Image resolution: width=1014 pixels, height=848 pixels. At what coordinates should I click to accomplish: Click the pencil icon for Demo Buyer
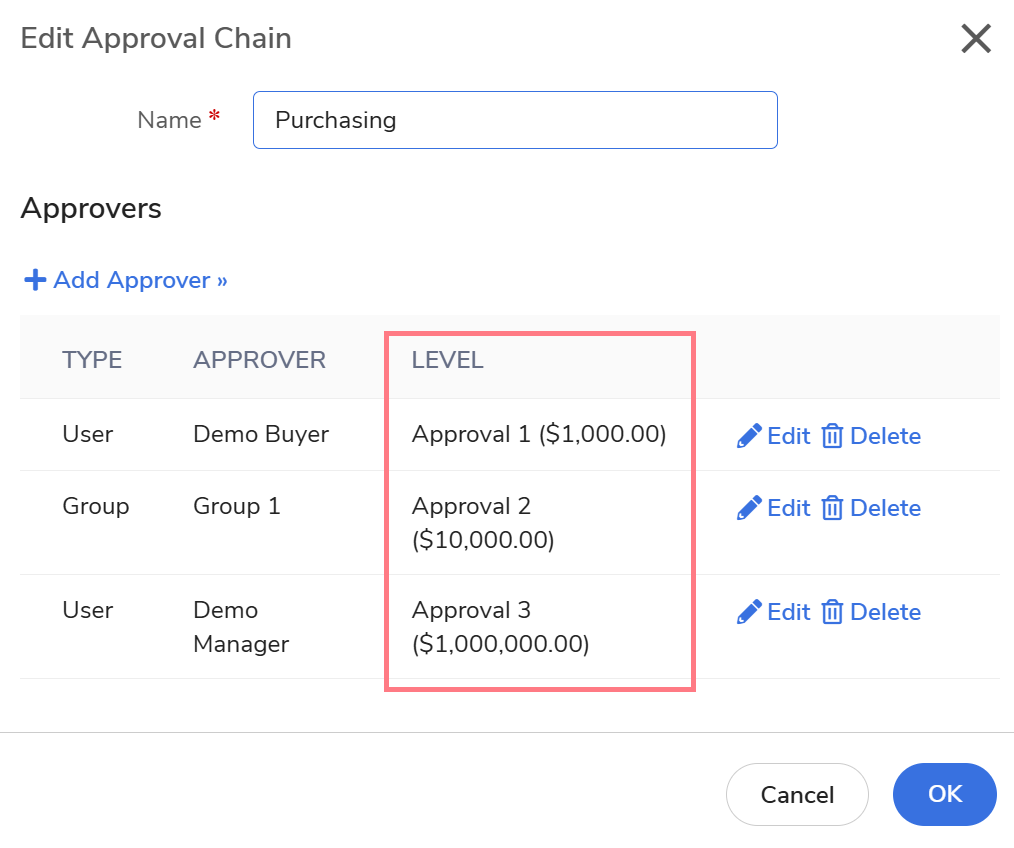tap(749, 436)
